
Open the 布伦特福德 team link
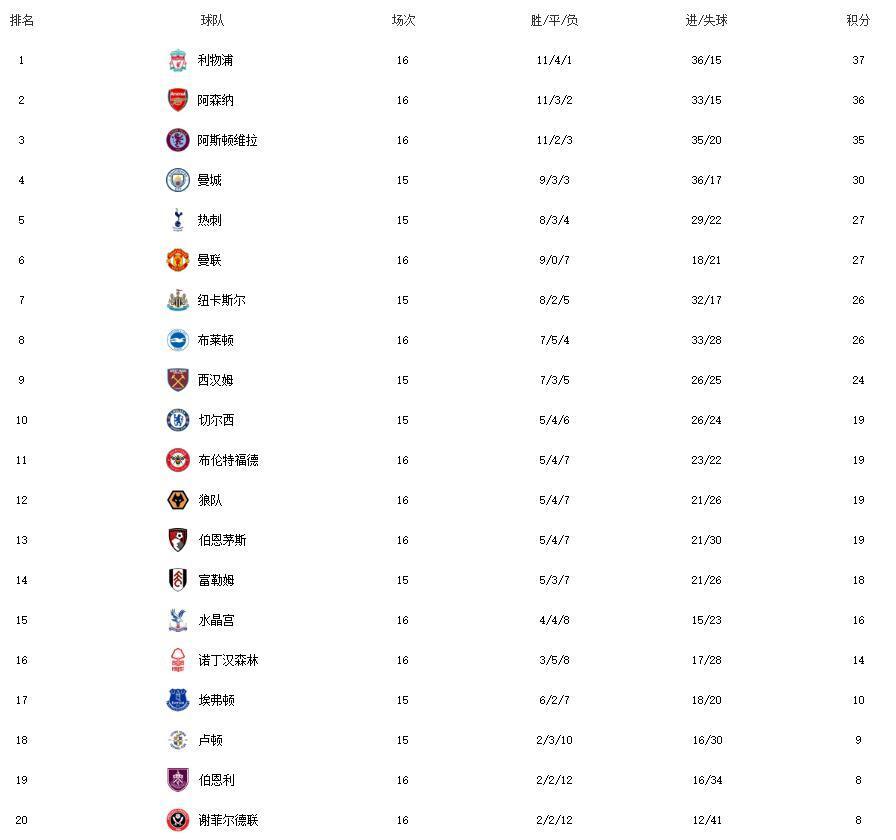tap(228, 460)
